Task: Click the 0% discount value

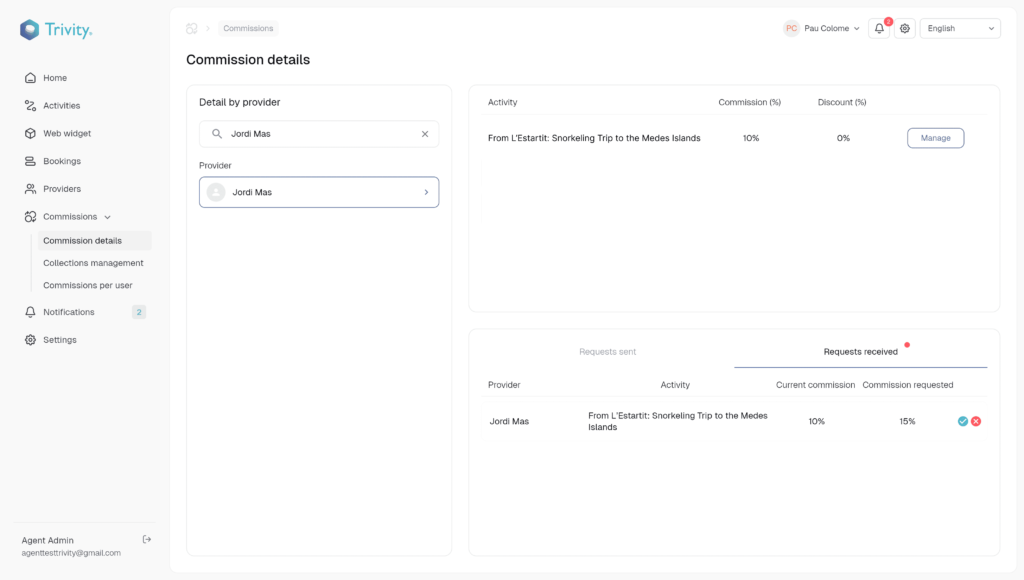Action: [x=843, y=138]
